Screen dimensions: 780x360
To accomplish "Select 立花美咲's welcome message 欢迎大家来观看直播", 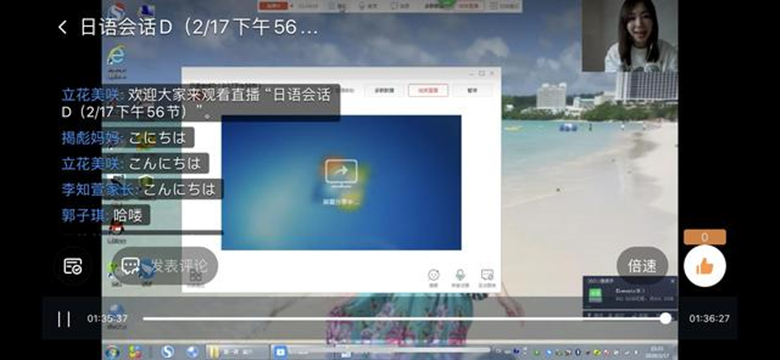I will click(x=200, y=103).
